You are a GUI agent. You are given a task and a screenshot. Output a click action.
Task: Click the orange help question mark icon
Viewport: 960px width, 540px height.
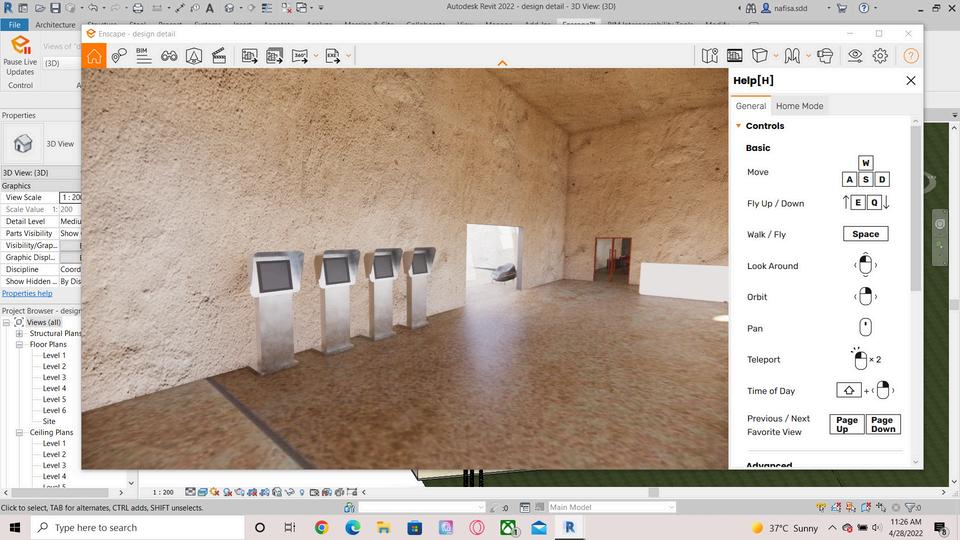[x=910, y=56]
